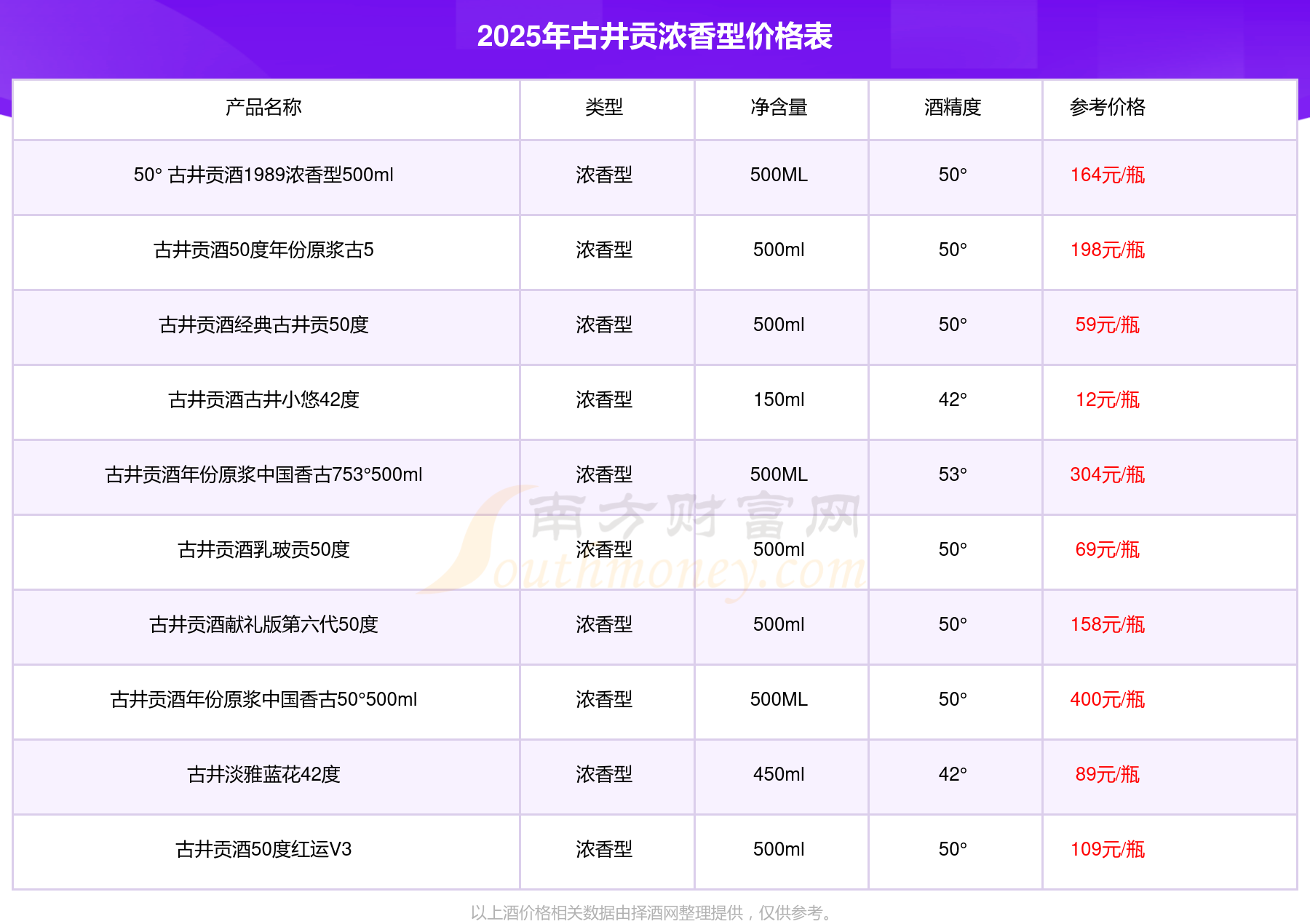Click the title "2025年古井贡浓香型价格表"
This screenshot has width=1310, height=924.
(x=654, y=36)
